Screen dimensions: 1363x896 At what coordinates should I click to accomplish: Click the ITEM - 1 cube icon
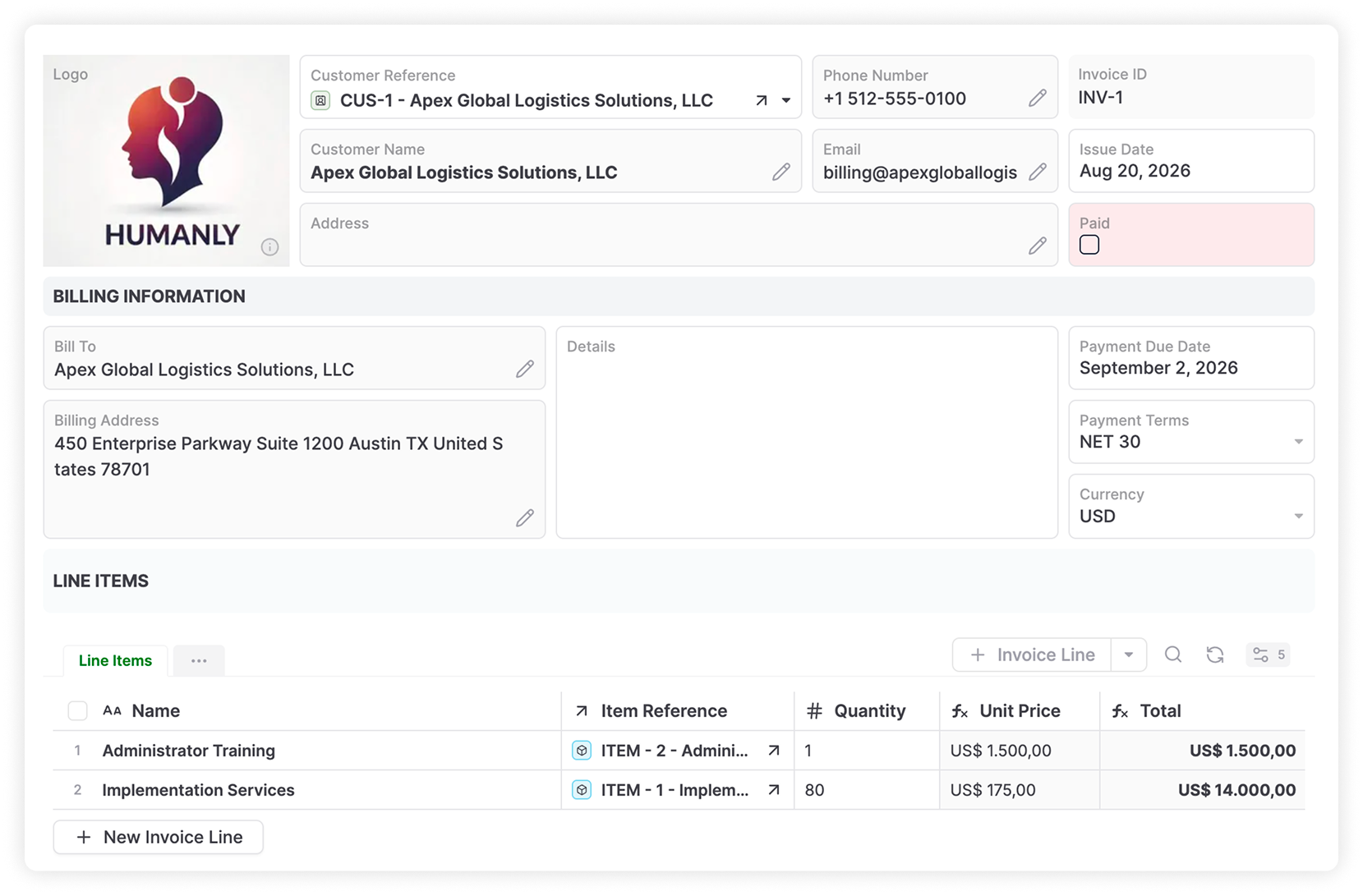coord(582,790)
